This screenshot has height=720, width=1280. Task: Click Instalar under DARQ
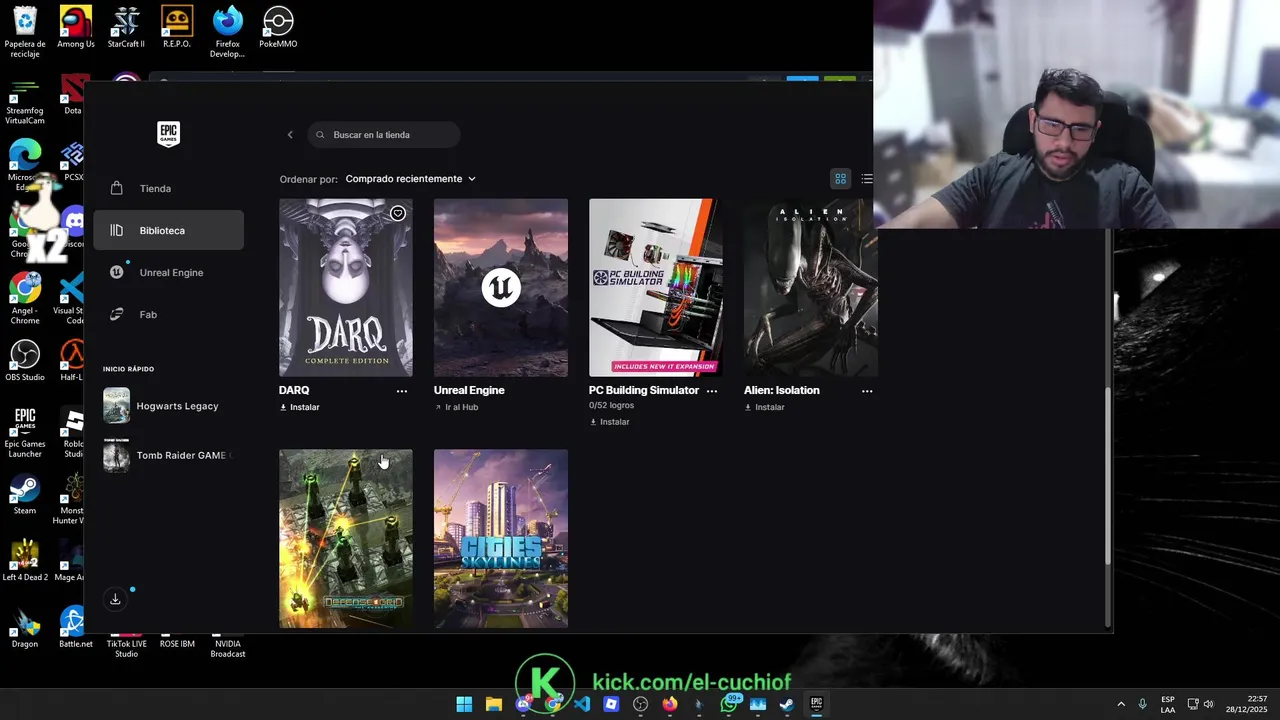tap(300, 407)
